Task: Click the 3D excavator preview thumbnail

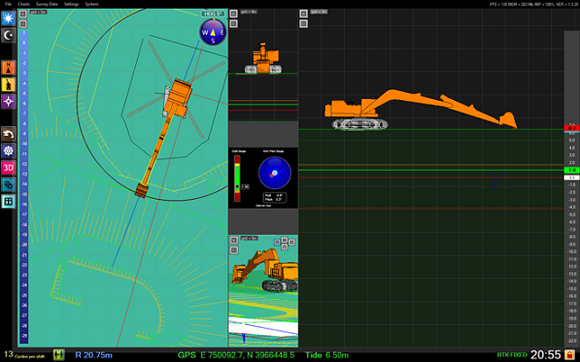Action: pos(263,291)
